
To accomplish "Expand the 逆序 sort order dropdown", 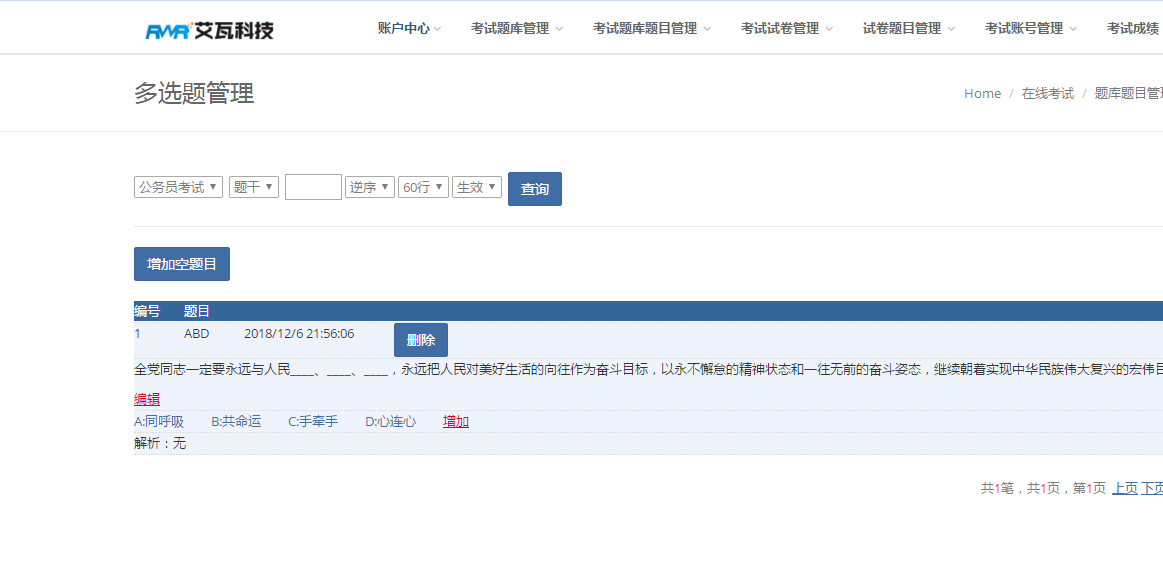I will (x=369, y=187).
